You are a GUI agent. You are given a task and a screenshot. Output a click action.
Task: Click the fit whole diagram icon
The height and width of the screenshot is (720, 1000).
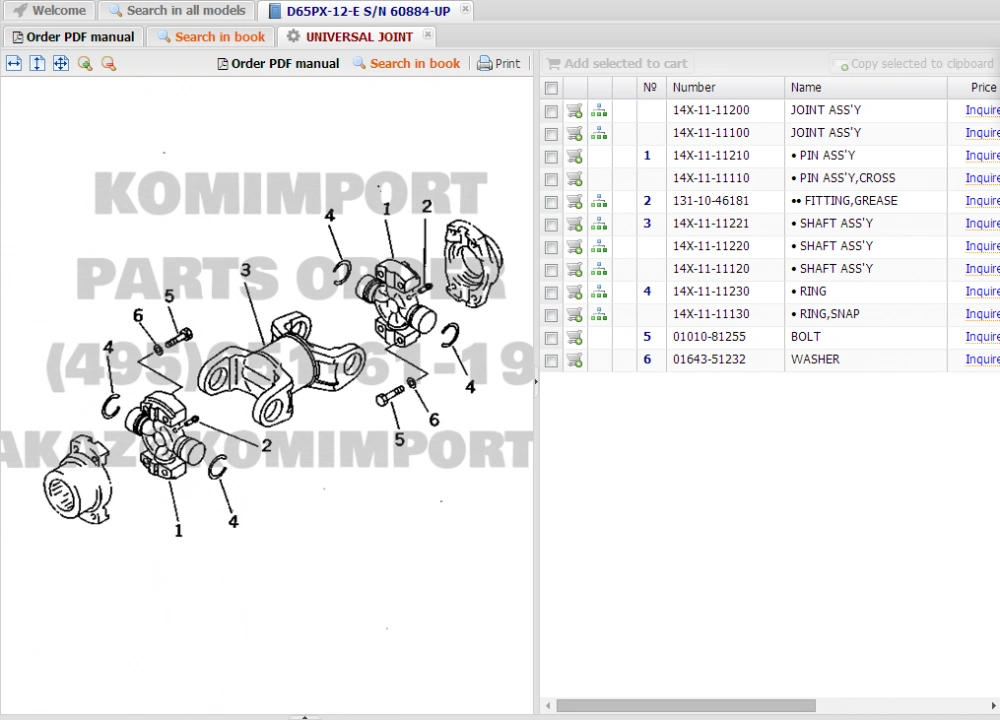[x=61, y=63]
